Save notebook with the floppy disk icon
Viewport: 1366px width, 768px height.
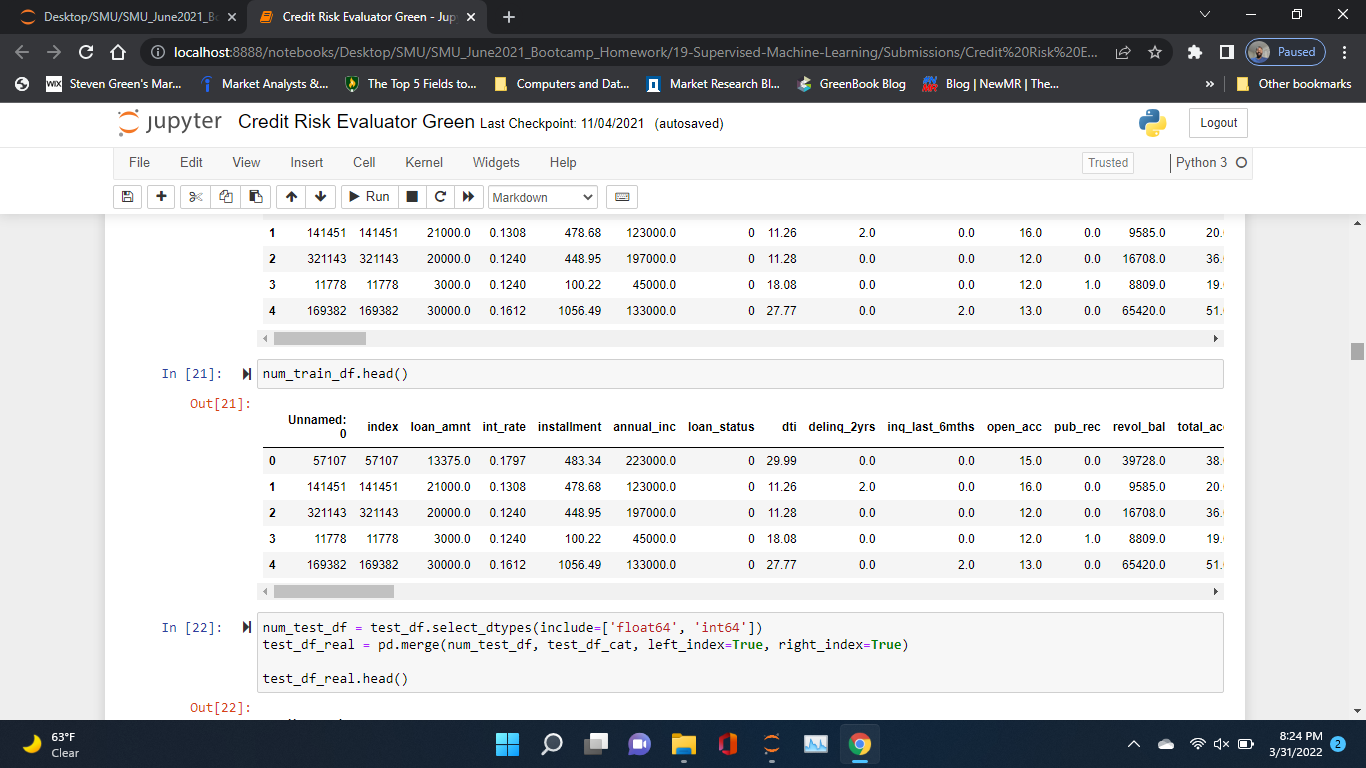[x=127, y=197]
